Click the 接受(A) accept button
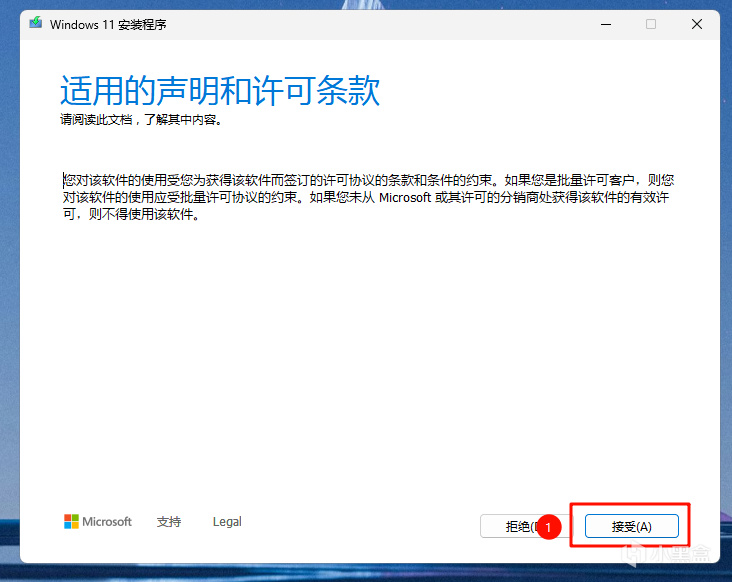The height and width of the screenshot is (582, 732). tap(632, 526)
